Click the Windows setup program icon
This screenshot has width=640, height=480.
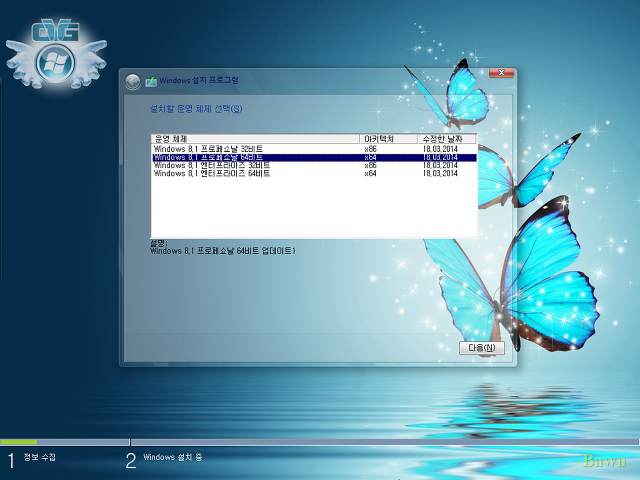(x=151, y=81)
